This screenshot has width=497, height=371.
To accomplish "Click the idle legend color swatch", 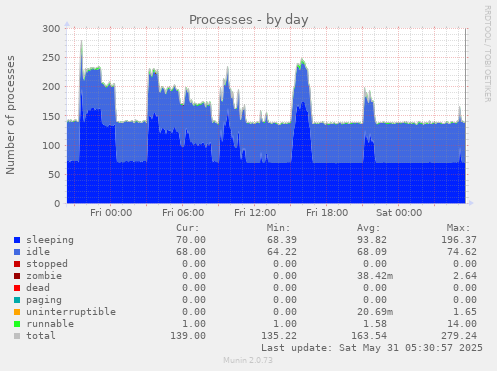I will click(17, 252).
